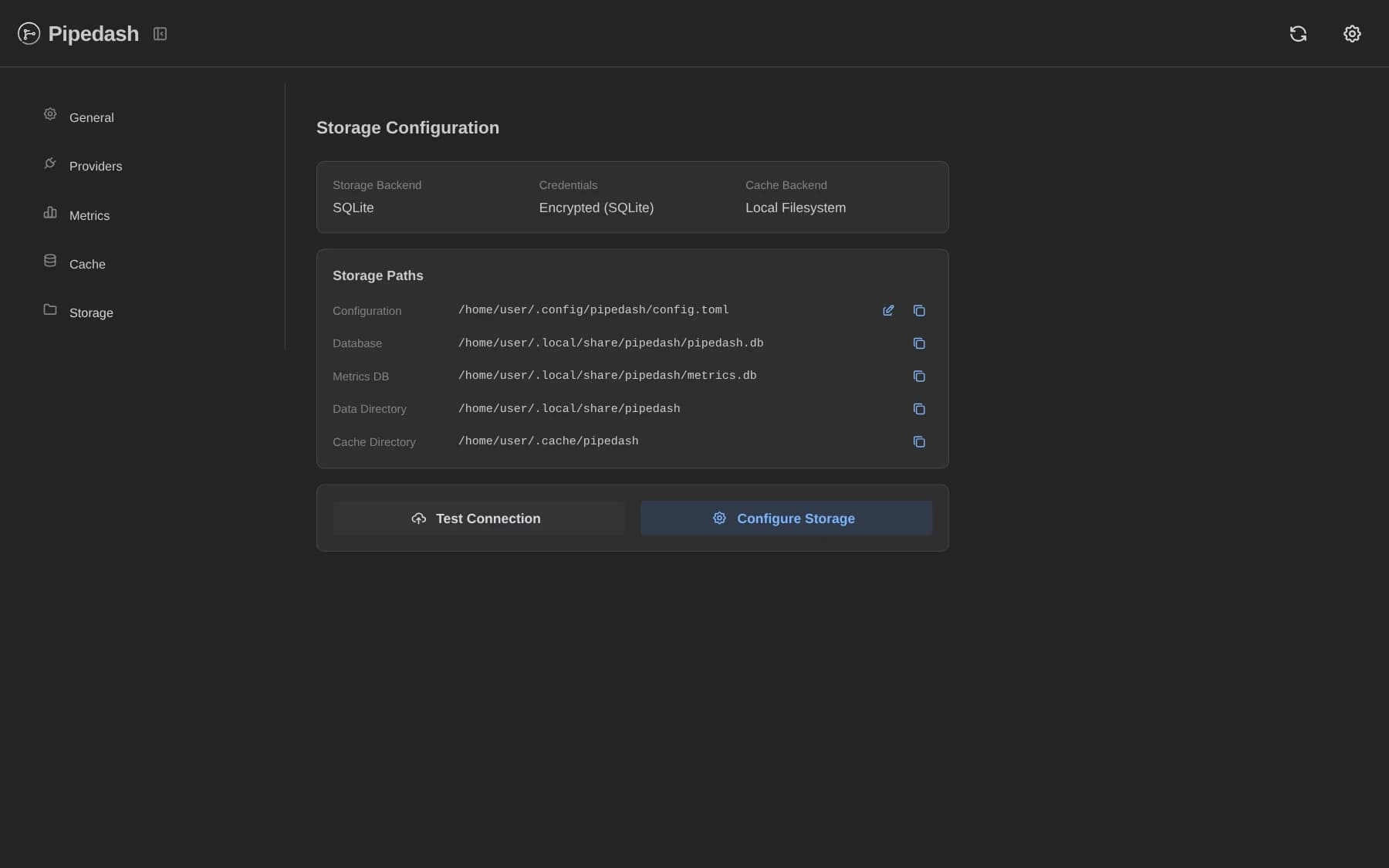The height and width of the screenshot is (868, 1389).
Task: Open settings via the header gear icon
Action: (1352, 33)
